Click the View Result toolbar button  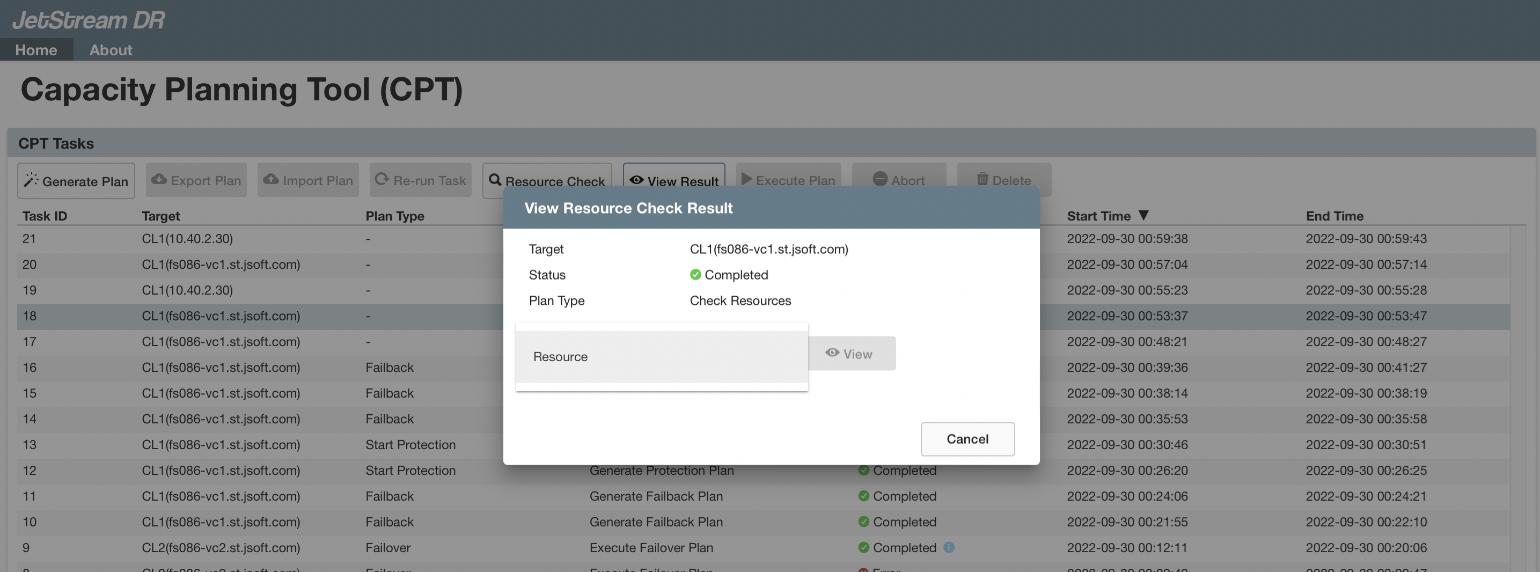[675, 181]
